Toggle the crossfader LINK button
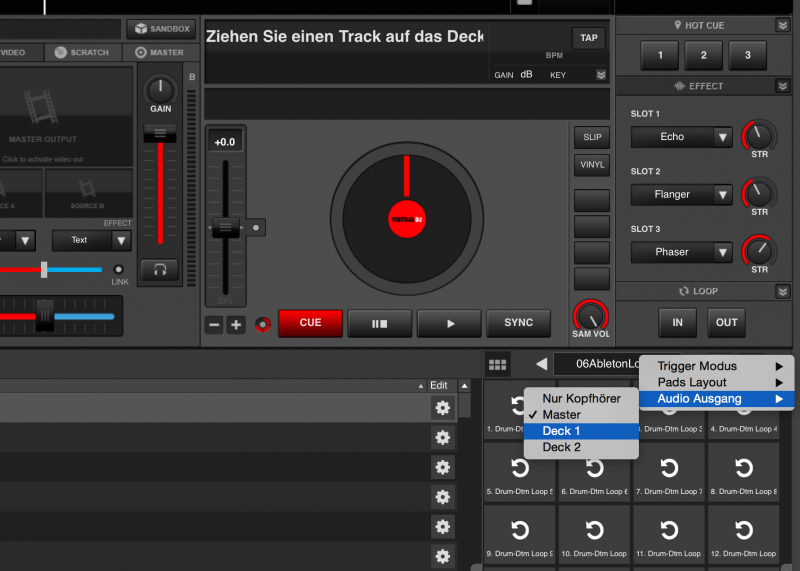Viewport: 800px width, 571px height. pyautogui.click(x=119, y=270)
